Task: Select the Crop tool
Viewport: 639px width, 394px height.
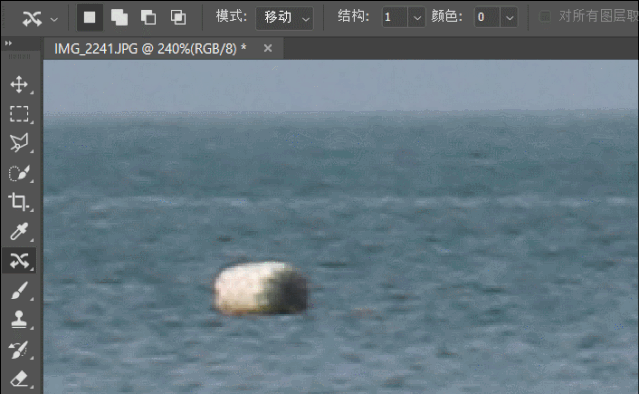Action: (19, 202)
